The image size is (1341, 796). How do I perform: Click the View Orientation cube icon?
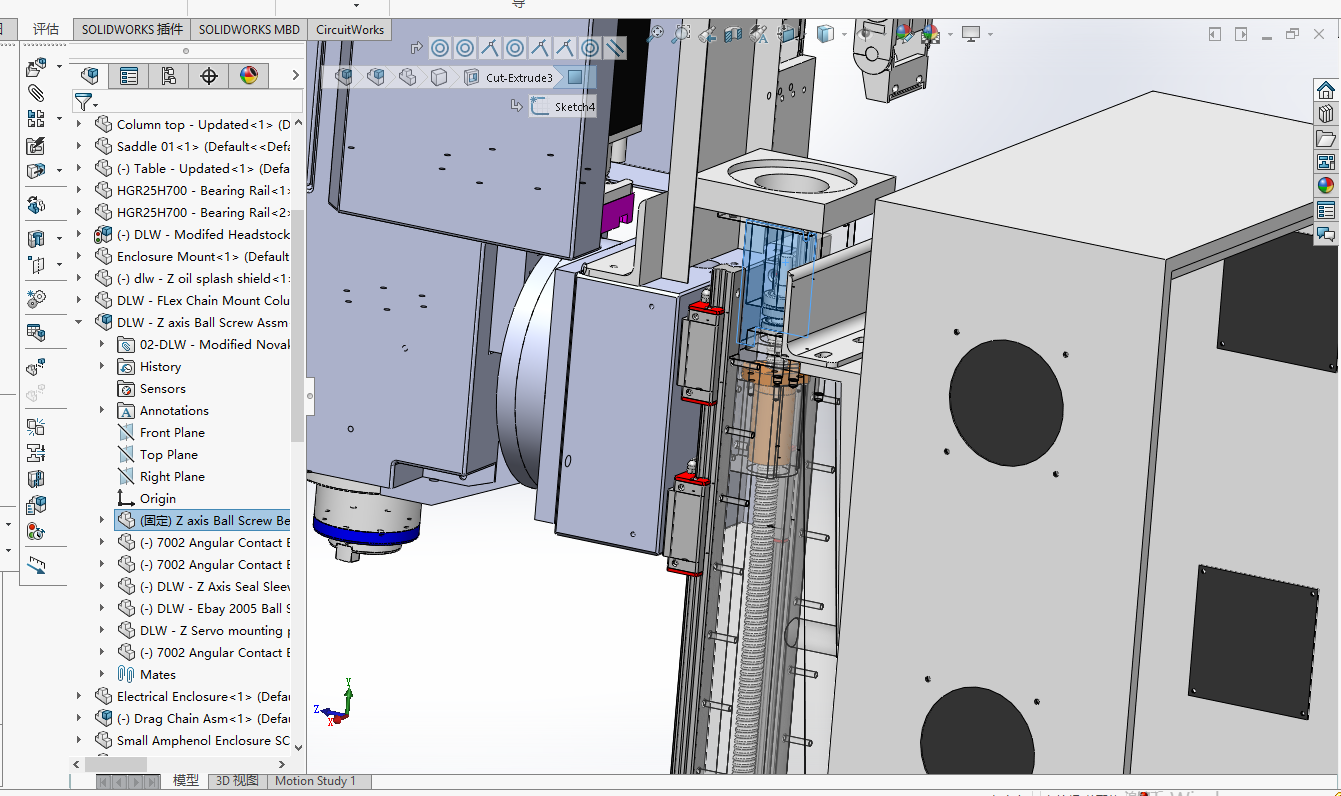coord(787,34)
